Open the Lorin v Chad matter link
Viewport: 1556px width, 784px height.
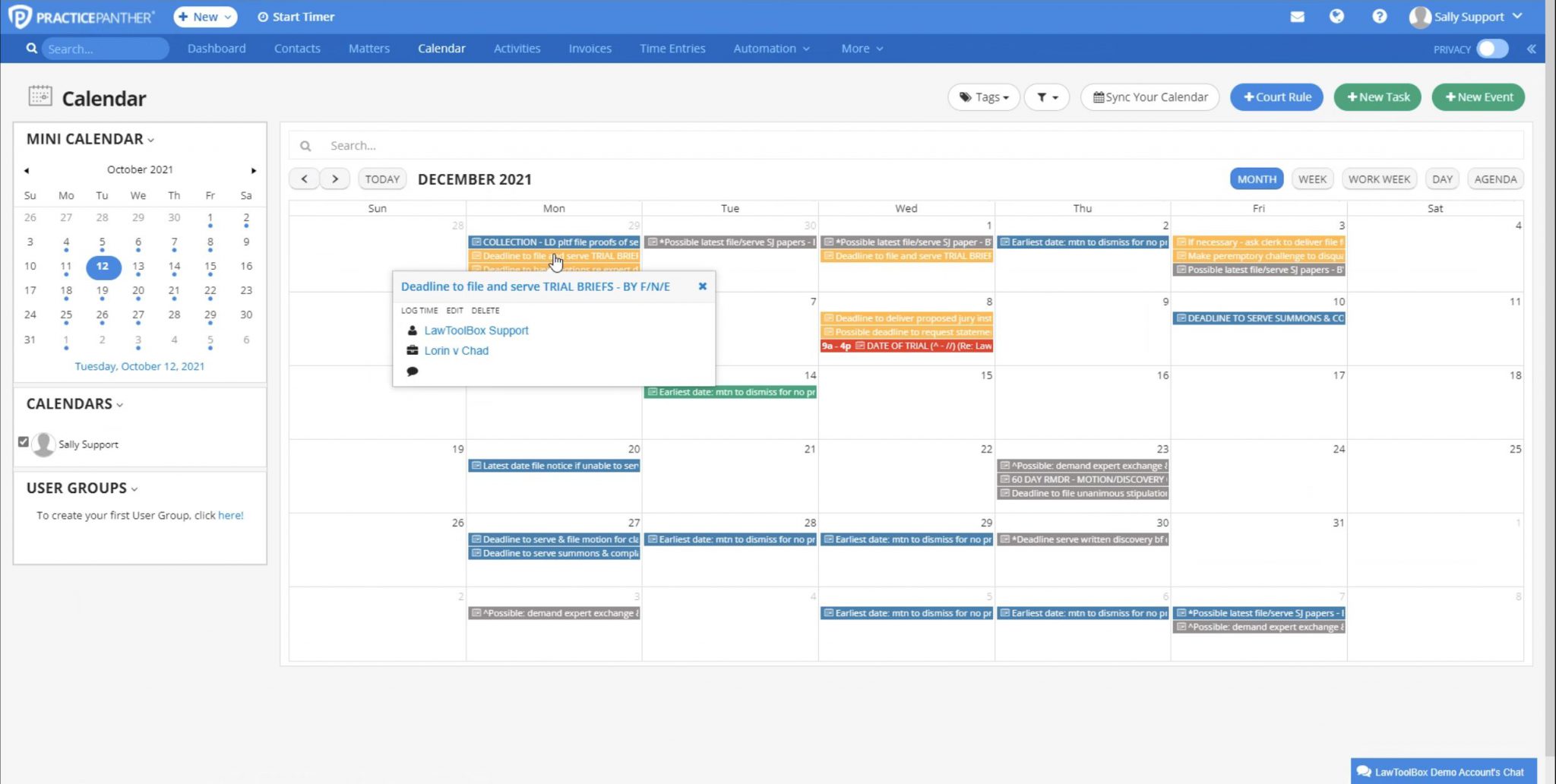click(x=456, y=350)
